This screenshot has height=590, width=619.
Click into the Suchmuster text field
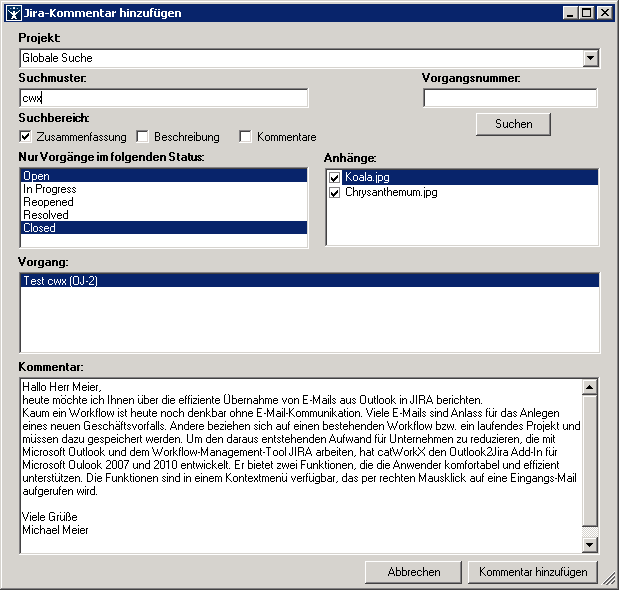163,98
